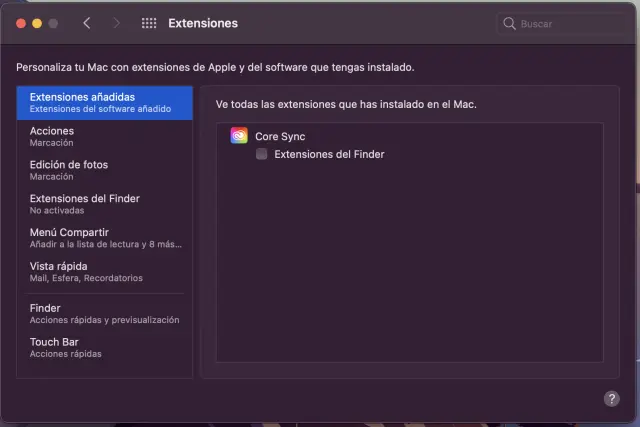Click the Core Sync extension name

(x=280, y=136)
